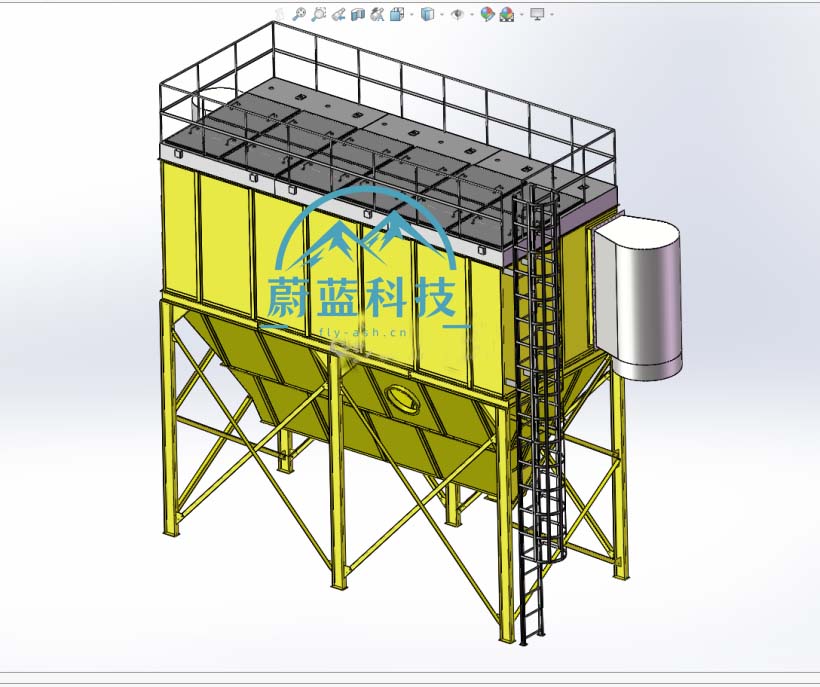Click the Zoom to Fit icon
The image size is (820, 687).
299,14
